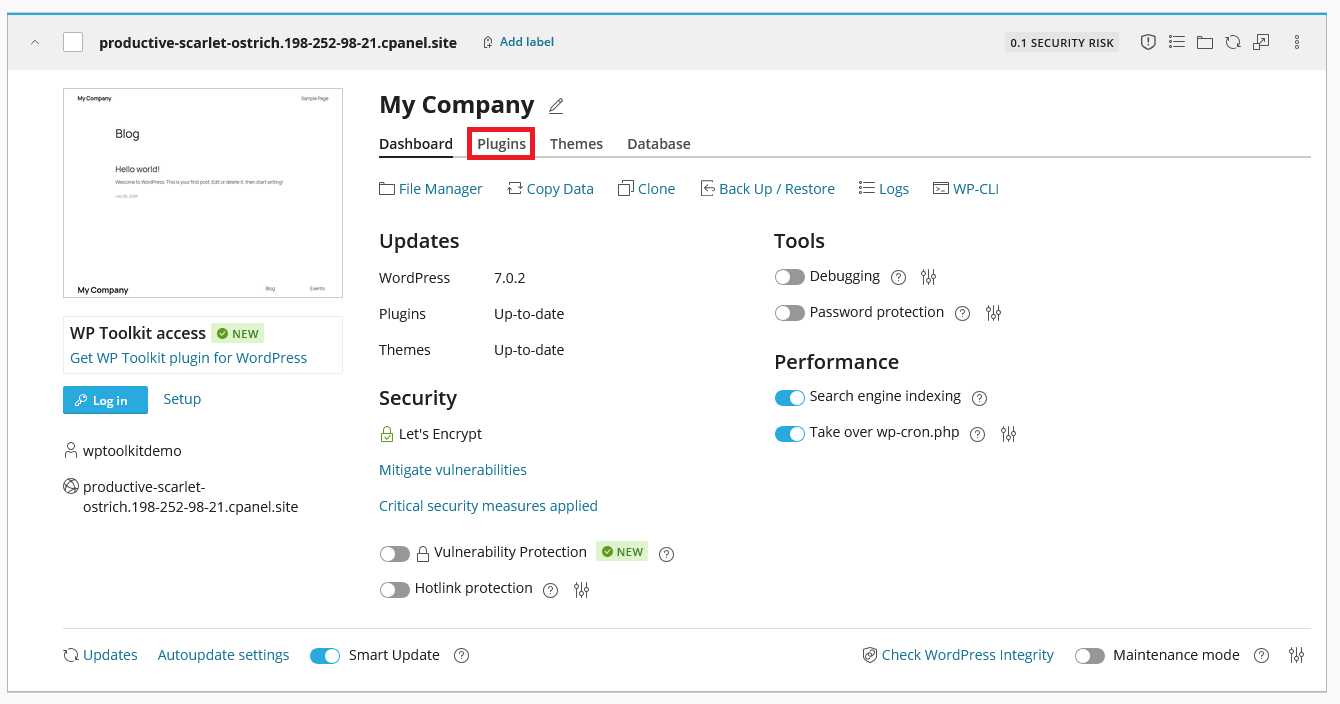
Task: Disable Take over wp-cron.php toggle
Action: point(790,434)
